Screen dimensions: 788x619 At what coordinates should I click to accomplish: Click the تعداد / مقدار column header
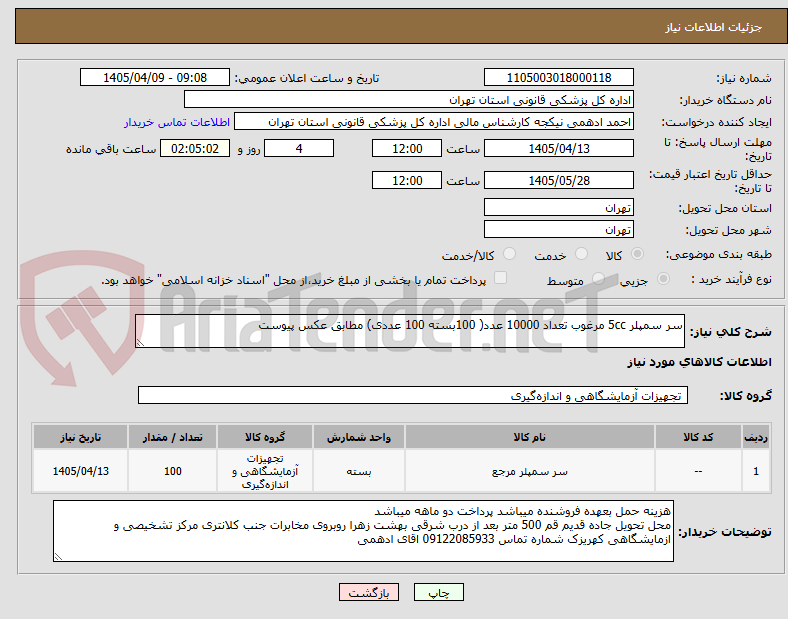[172, 437]
